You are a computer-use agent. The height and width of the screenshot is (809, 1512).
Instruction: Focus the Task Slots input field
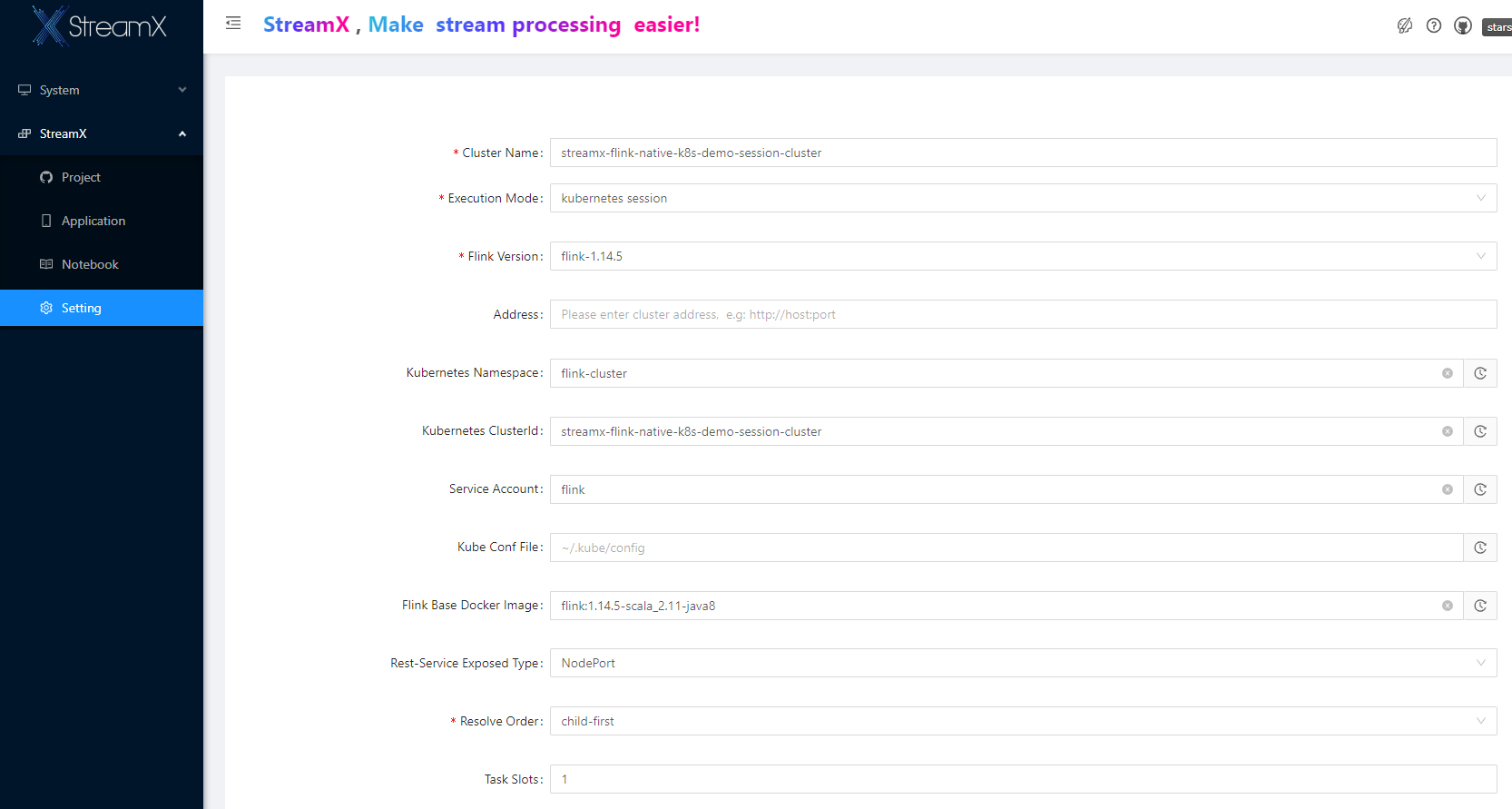(x=1023, y=779)
